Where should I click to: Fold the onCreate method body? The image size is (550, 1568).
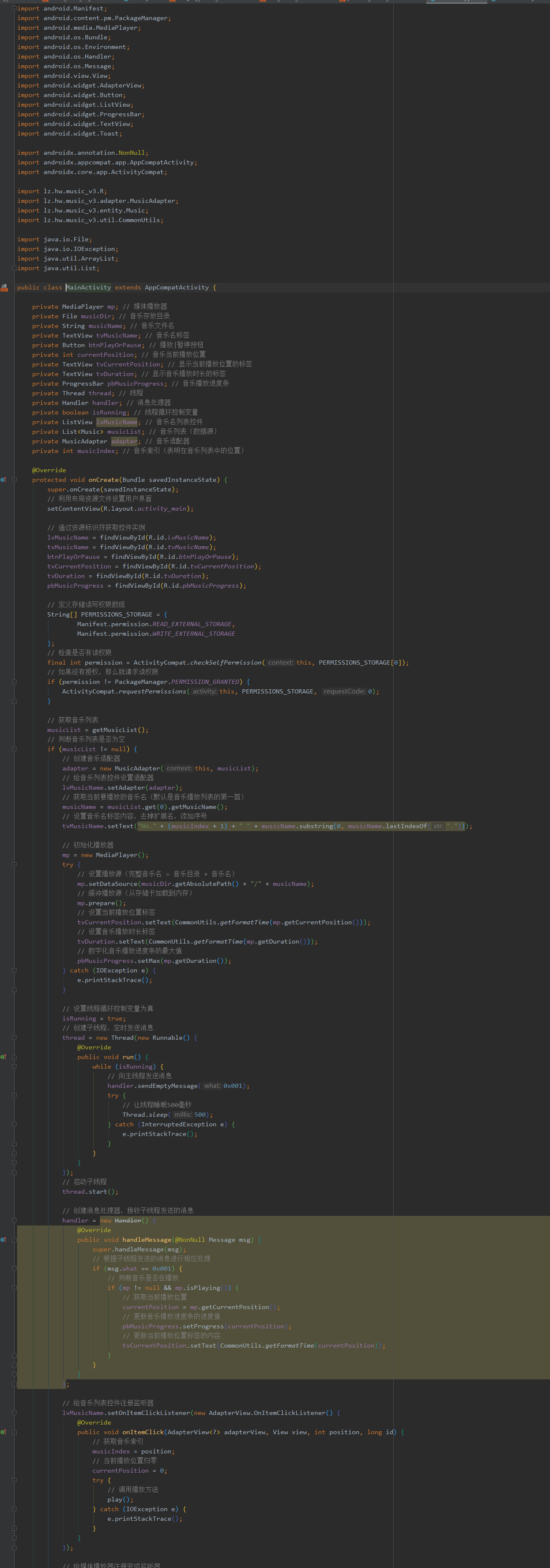click(14, 480)
